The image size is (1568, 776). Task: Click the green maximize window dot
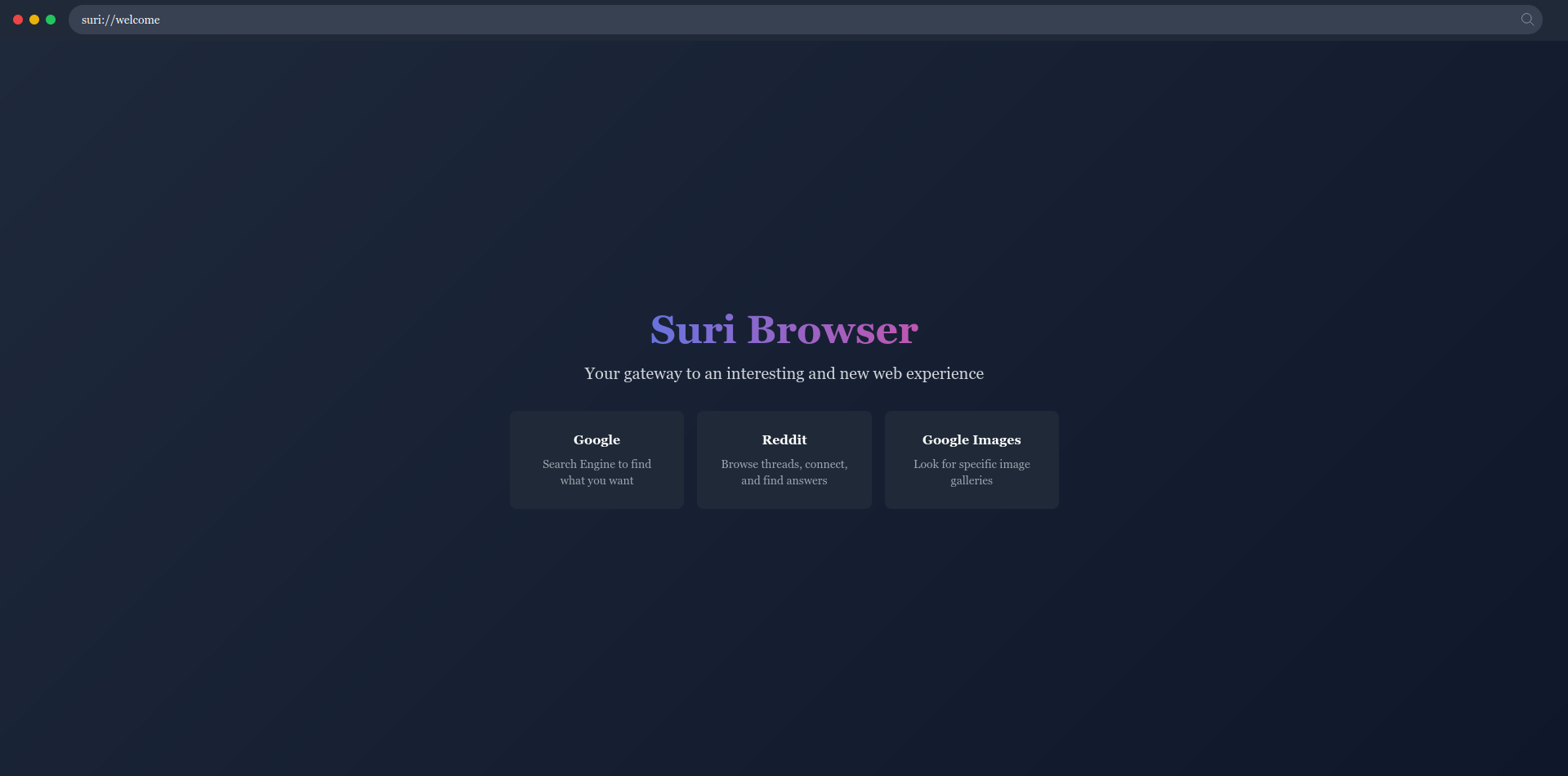(51, 20)
